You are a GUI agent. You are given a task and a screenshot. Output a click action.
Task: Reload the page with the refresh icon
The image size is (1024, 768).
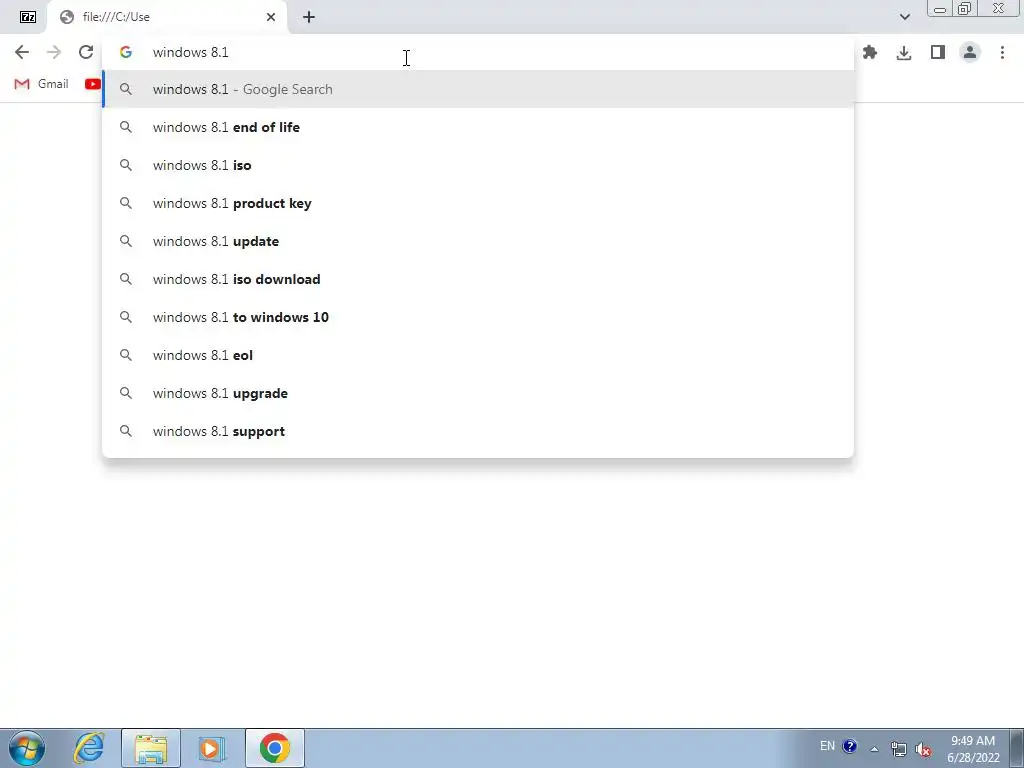pos(86,52)
